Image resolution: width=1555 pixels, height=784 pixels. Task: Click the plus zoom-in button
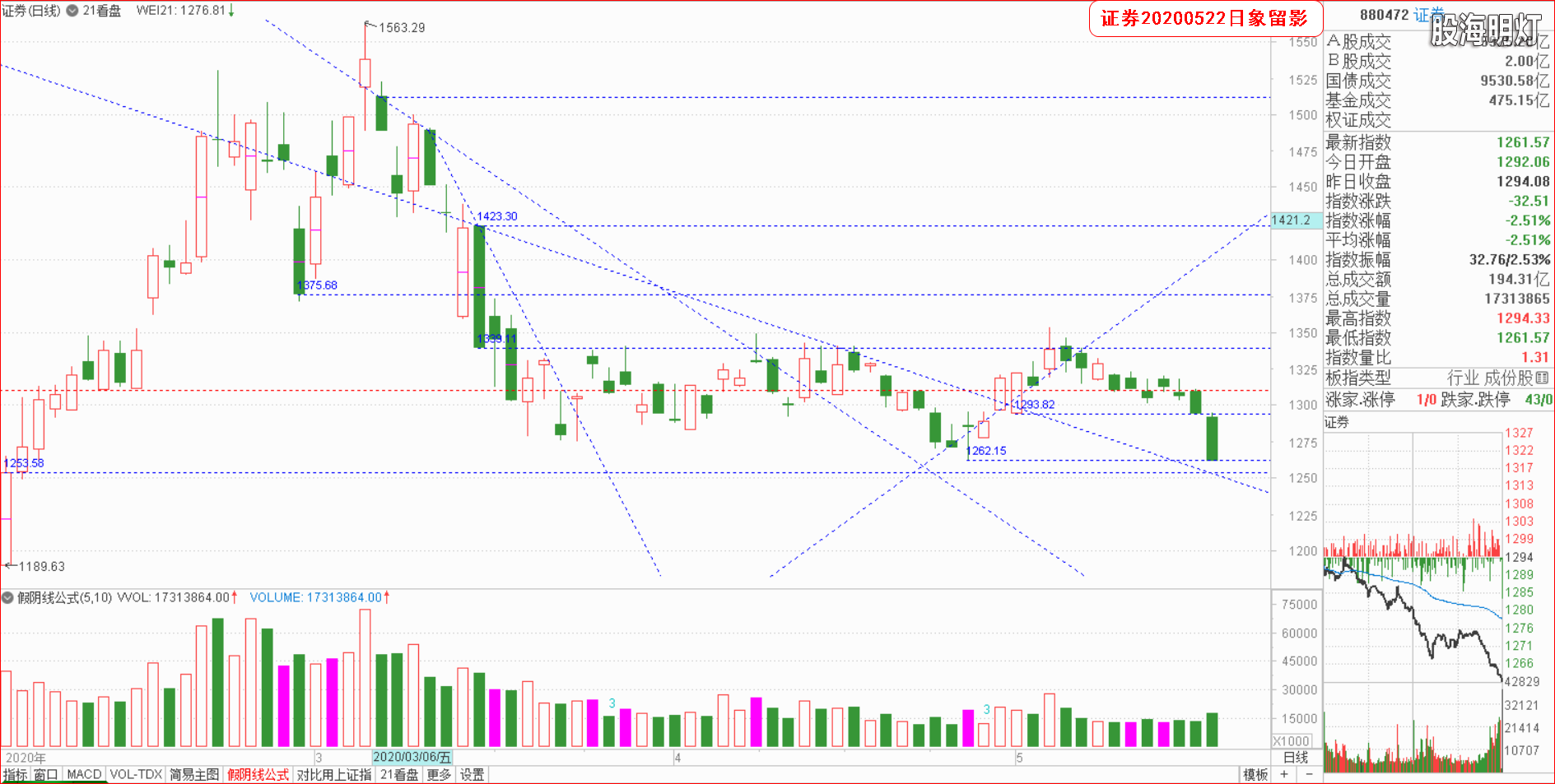(x=1284, y=775)
